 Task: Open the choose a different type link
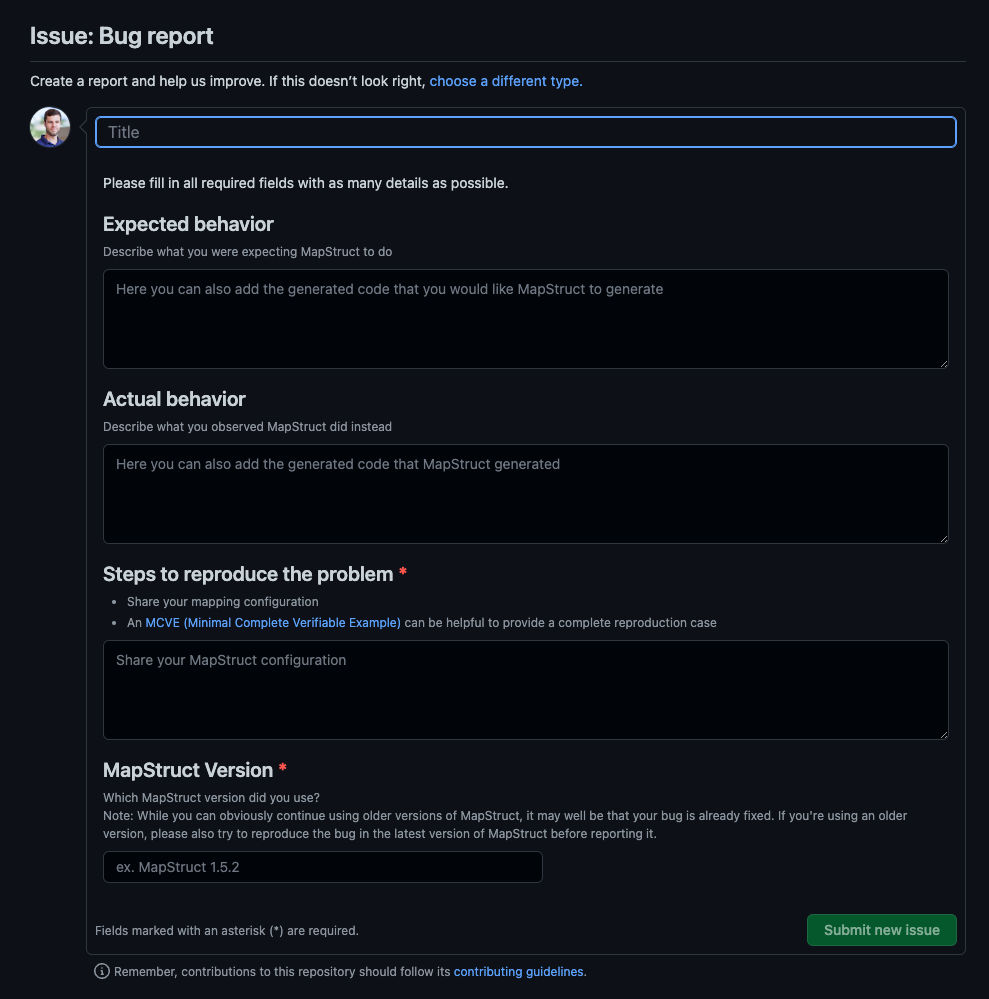(506, 81)
